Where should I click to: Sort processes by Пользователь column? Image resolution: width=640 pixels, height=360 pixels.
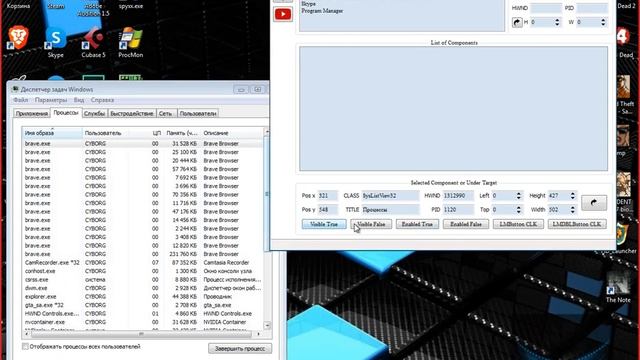pos(116,133)
